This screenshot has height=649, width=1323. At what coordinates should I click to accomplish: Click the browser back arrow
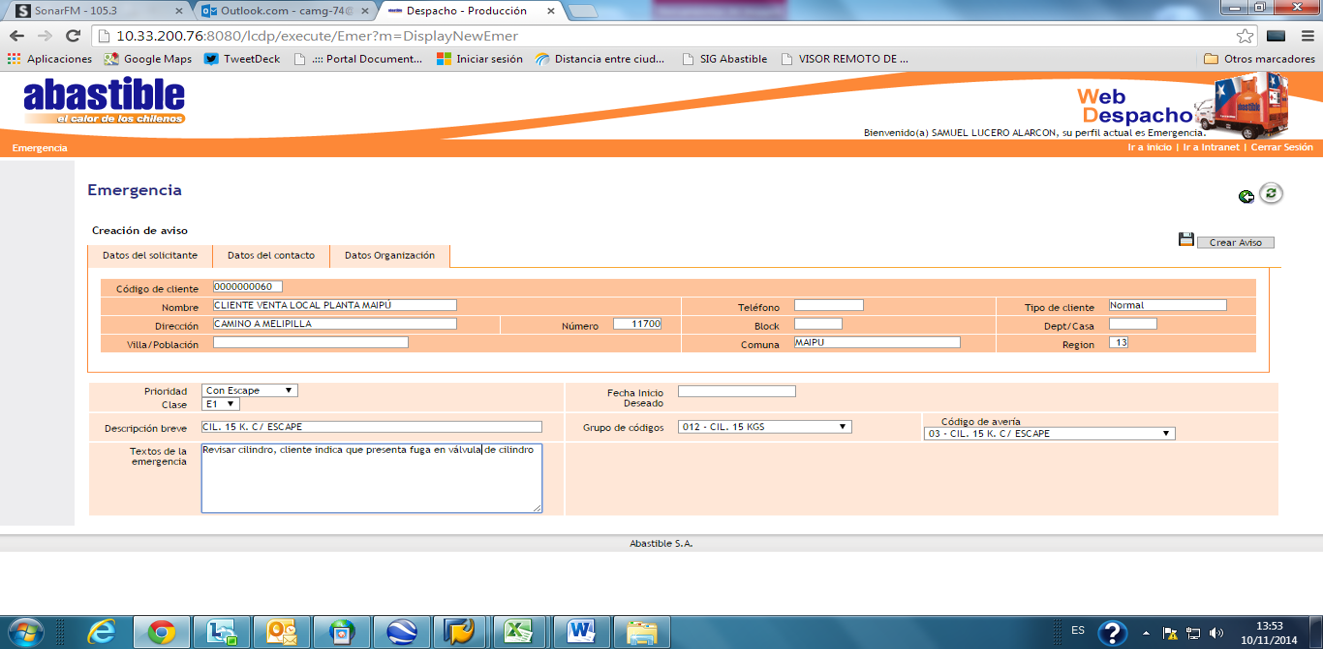pos(17,35)
